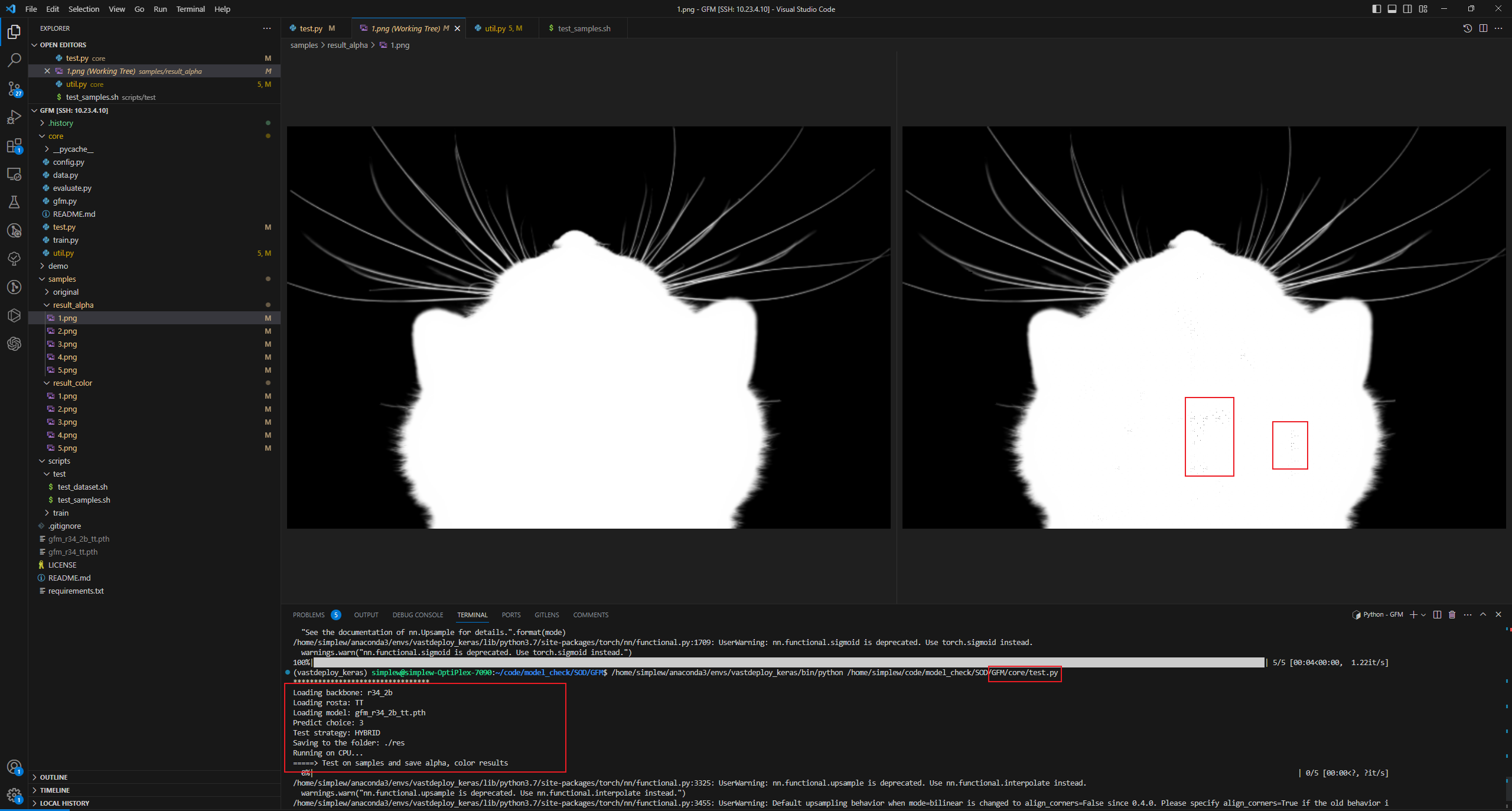The image size is (1512, 811).
Task: Open gfm.py in the explorer
Action: click(x=64, y=201)
